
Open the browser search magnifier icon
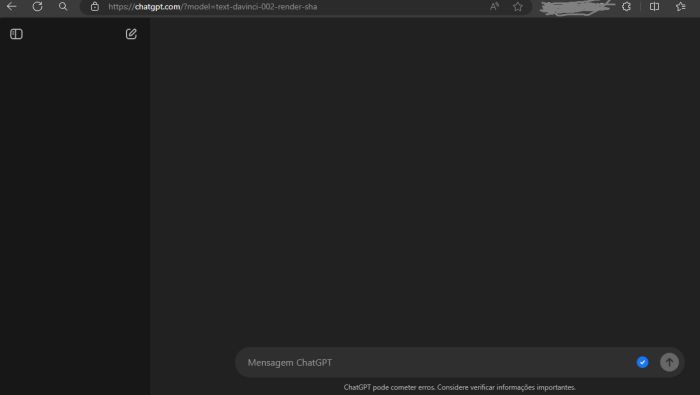[63, 7]
